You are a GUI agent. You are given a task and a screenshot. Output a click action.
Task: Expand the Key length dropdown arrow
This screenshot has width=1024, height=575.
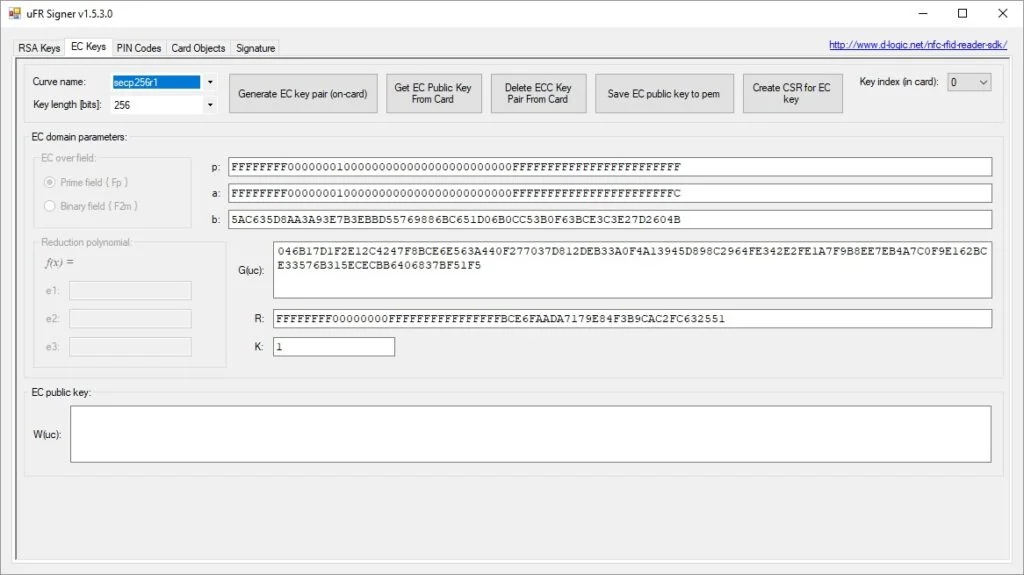click(x=210, y=105)
